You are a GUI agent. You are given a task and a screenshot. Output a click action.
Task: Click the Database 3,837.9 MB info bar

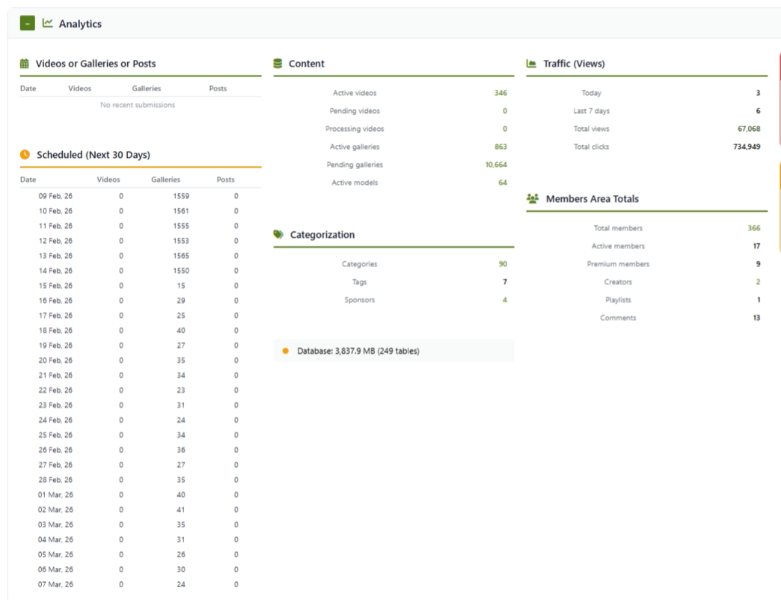pyautogui.click(x=393, y=351)
